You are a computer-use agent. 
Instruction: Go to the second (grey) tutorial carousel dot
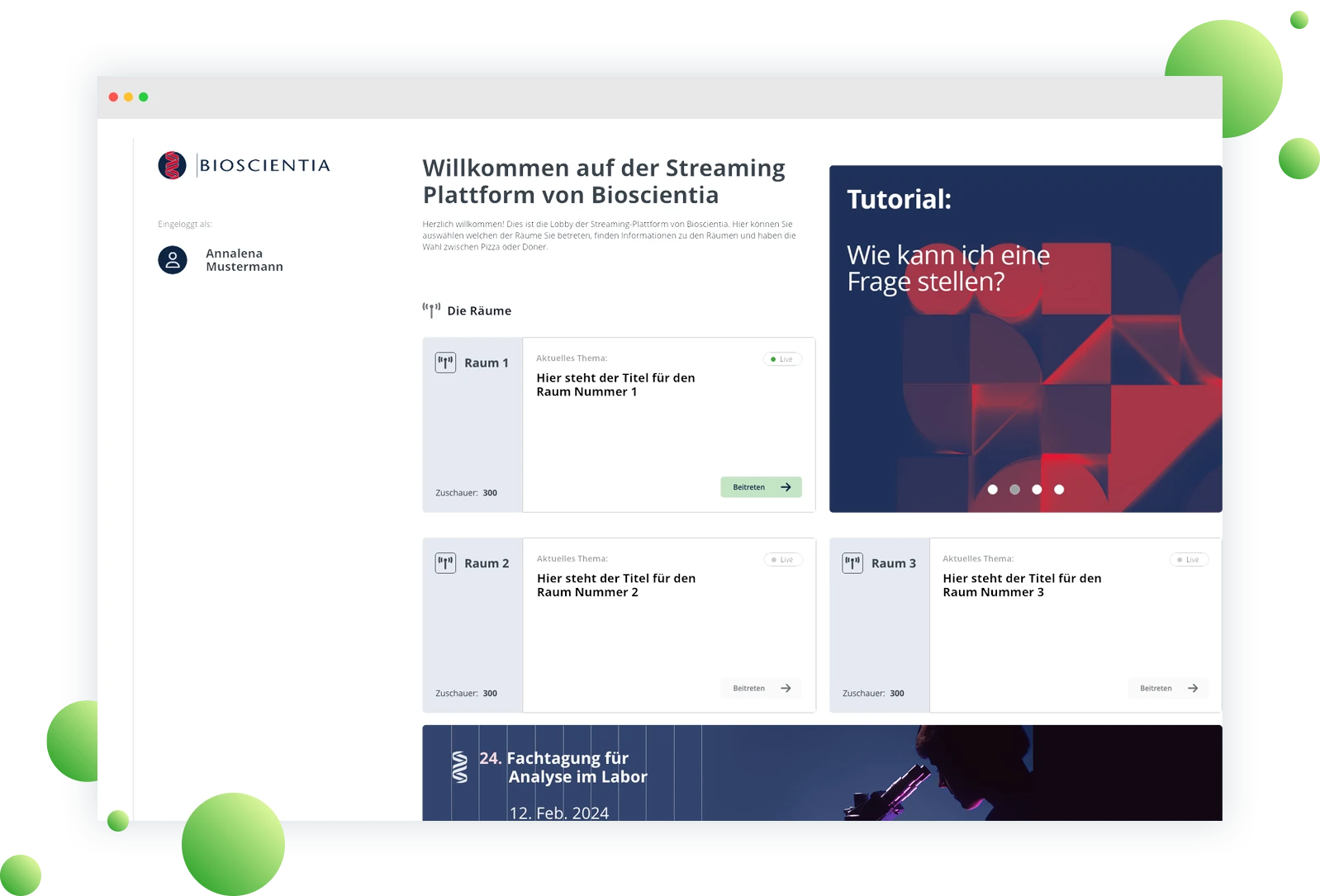[x=1014, y=490]
